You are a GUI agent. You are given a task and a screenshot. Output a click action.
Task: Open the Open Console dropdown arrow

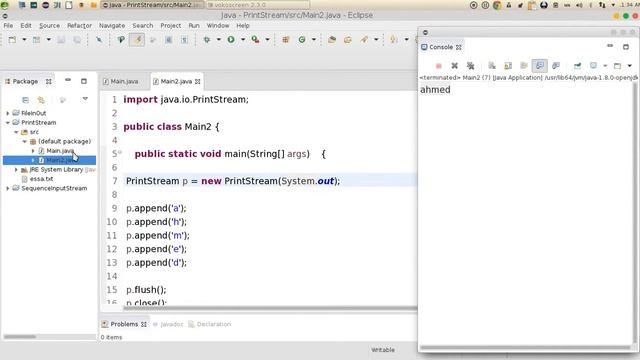coord(630,66)
